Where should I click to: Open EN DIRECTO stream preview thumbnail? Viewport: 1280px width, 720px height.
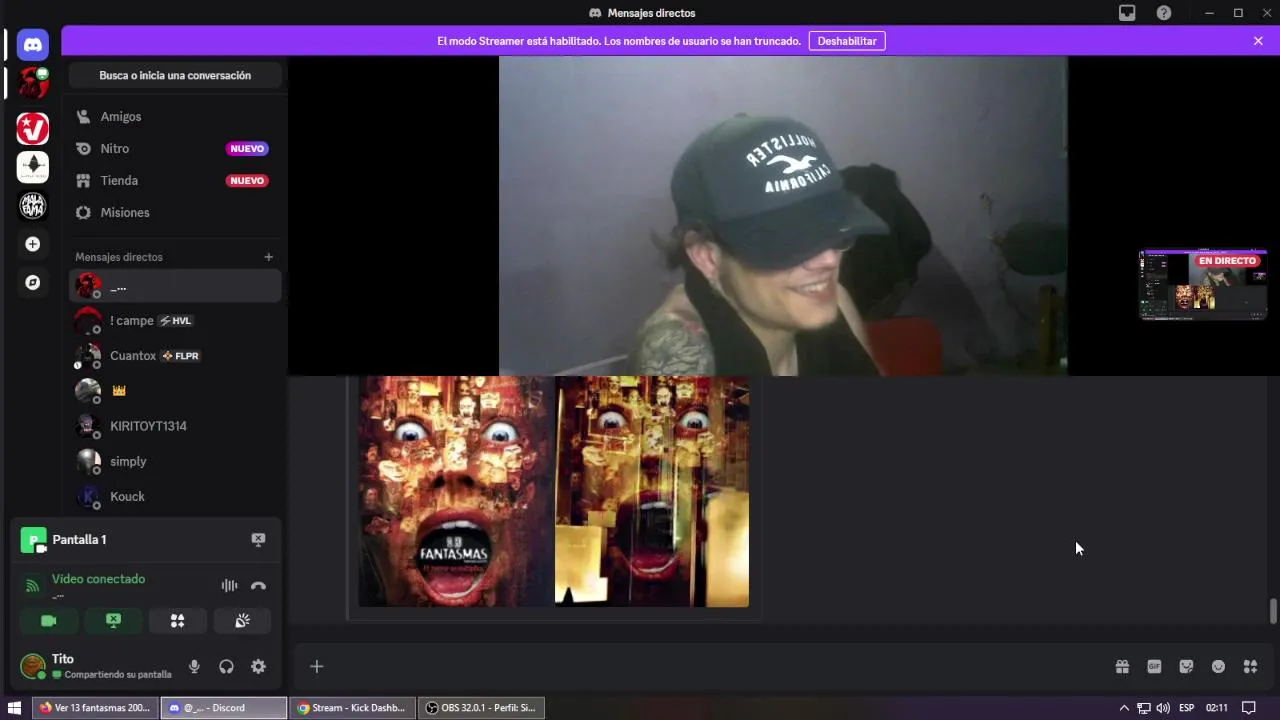1203,285
